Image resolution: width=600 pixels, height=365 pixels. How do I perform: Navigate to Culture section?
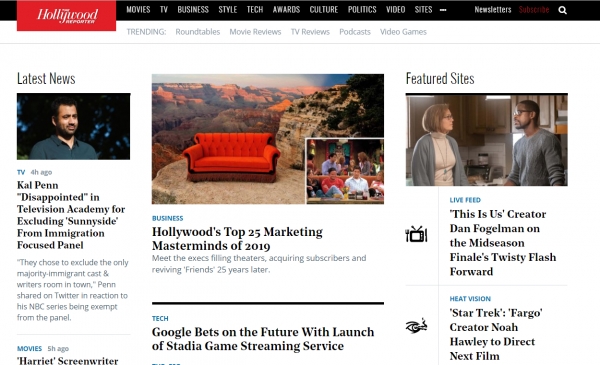click(324, 10)
